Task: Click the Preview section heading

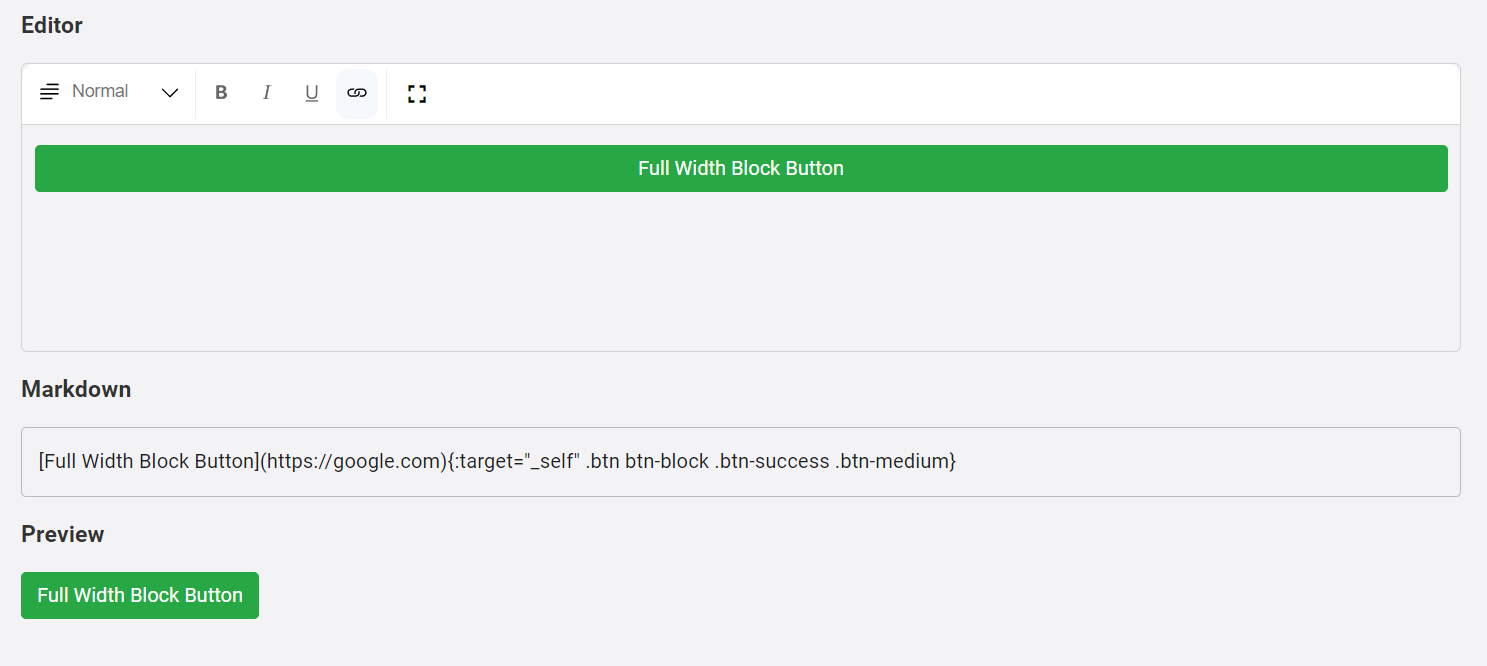Action: pyautogui.click(x=62, y=534)
